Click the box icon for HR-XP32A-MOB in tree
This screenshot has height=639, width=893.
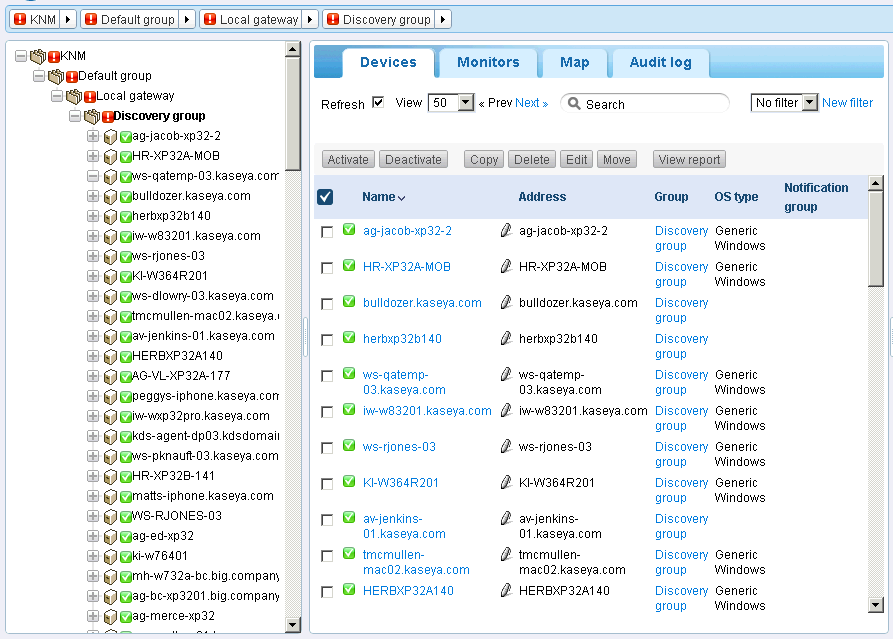tap(110, 156)
